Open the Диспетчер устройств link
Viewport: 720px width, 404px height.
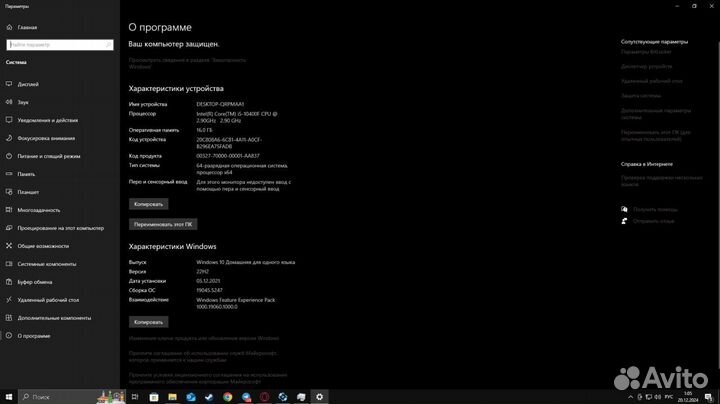tap(646, 66)
